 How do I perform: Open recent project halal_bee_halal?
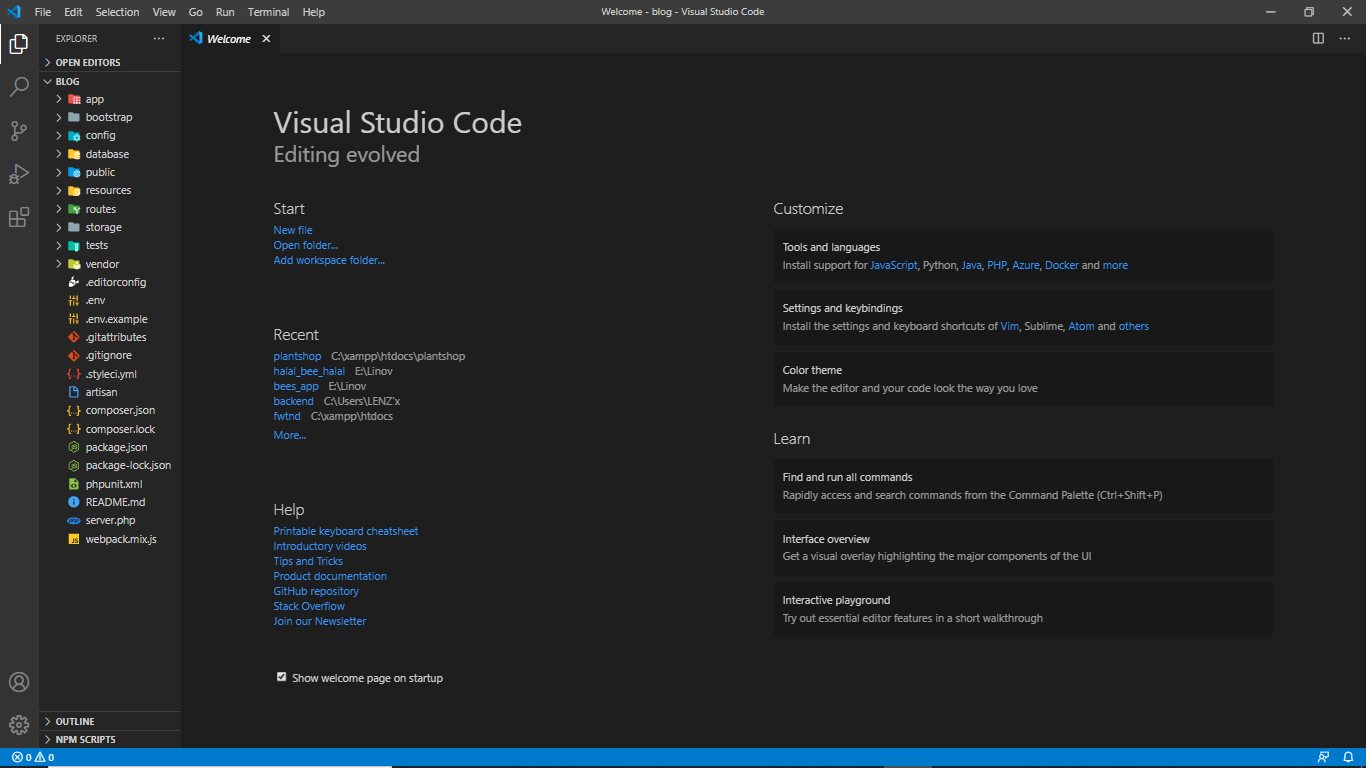[x=310, y=371]
